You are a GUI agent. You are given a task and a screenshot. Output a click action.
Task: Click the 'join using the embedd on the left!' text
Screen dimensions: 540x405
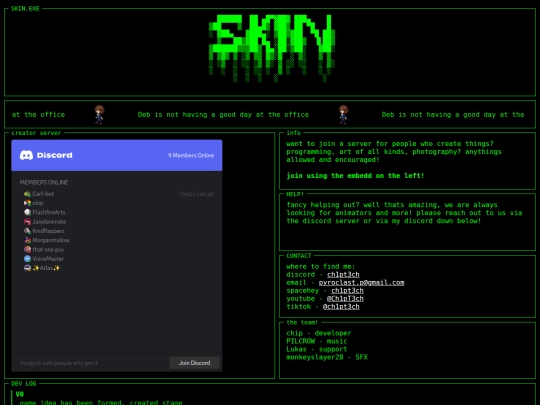pos(355,176)
